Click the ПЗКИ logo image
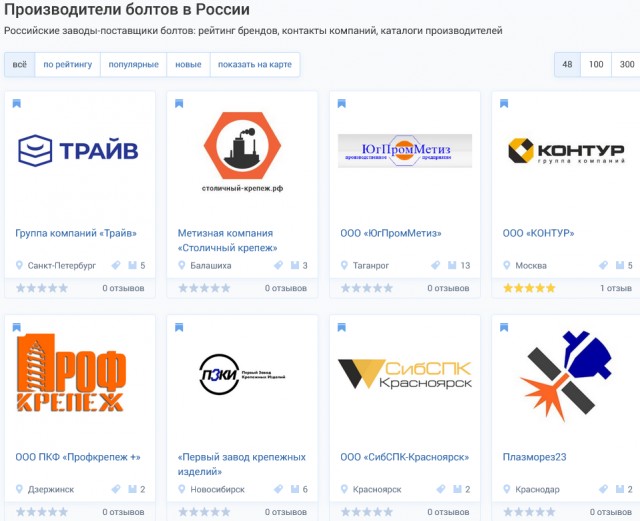Screen dimensions: 640x521 click(242, 374)
